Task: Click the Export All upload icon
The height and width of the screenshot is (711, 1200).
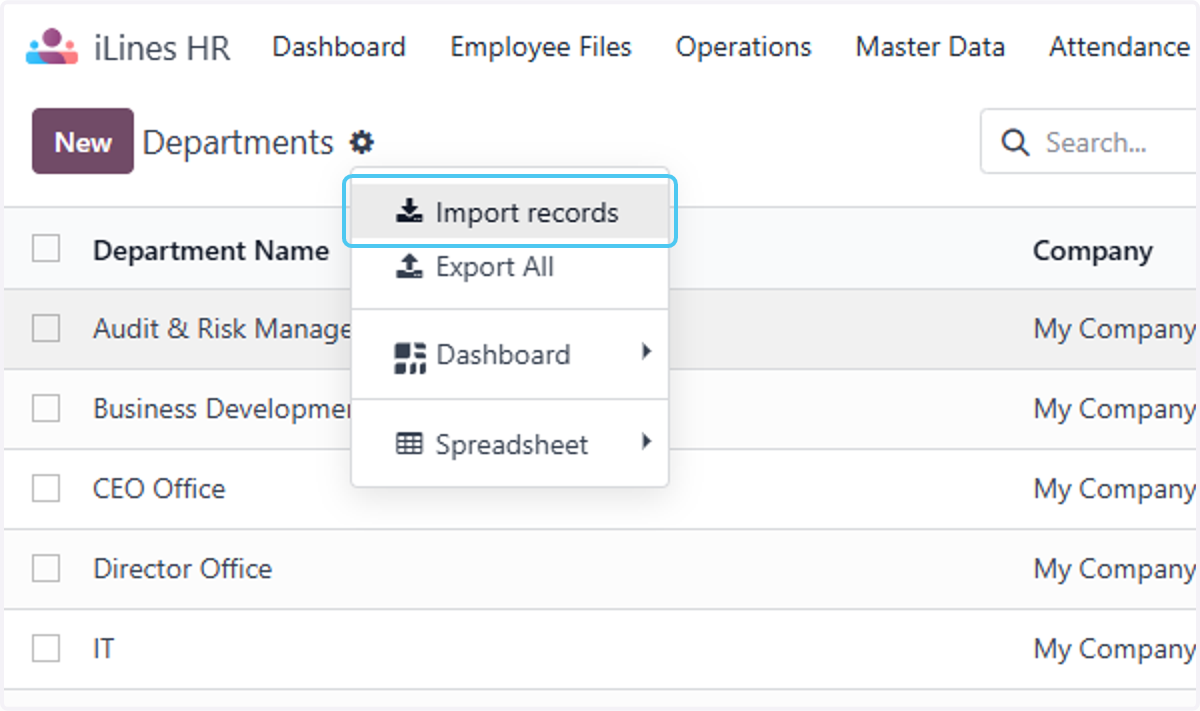Action: tap(409, 267)
